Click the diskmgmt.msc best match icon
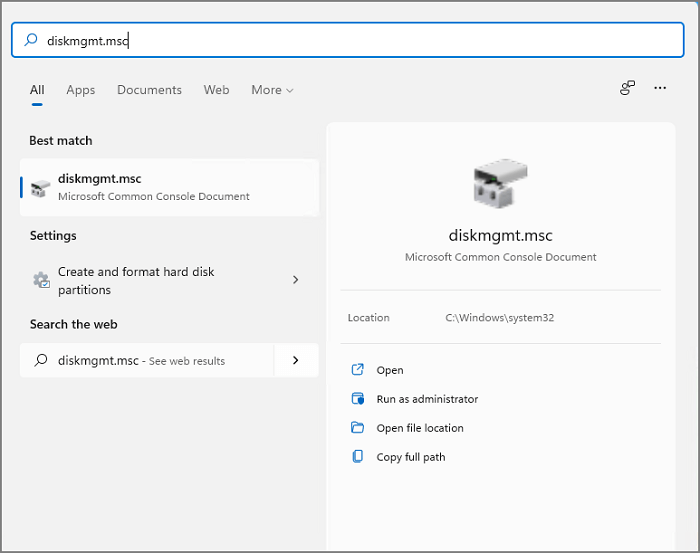 coord(40,188)
